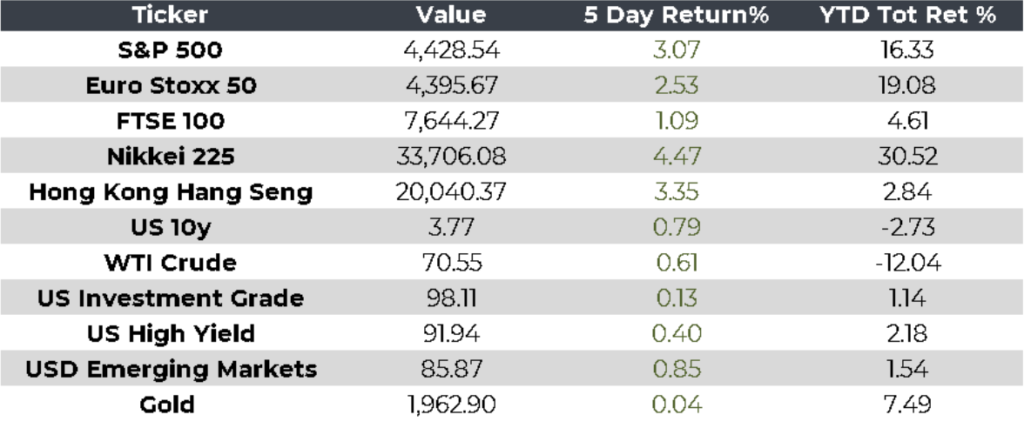Image resolution: width=1024 pixels, height=428 pixels.
Task: Click the Gold ticker cell
Action: [171, 404]
